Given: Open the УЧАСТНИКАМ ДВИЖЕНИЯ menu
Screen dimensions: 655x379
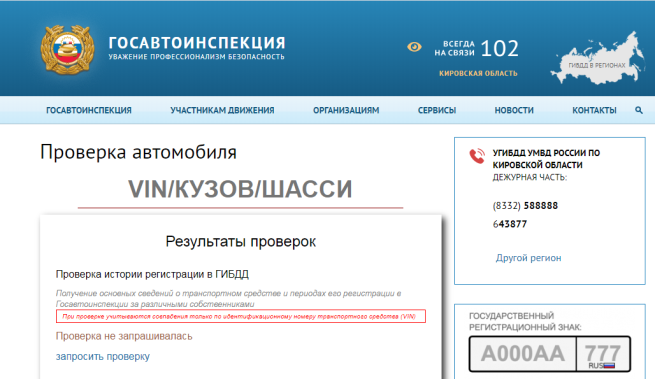Looking at the screenshot, I should [222, 110].
